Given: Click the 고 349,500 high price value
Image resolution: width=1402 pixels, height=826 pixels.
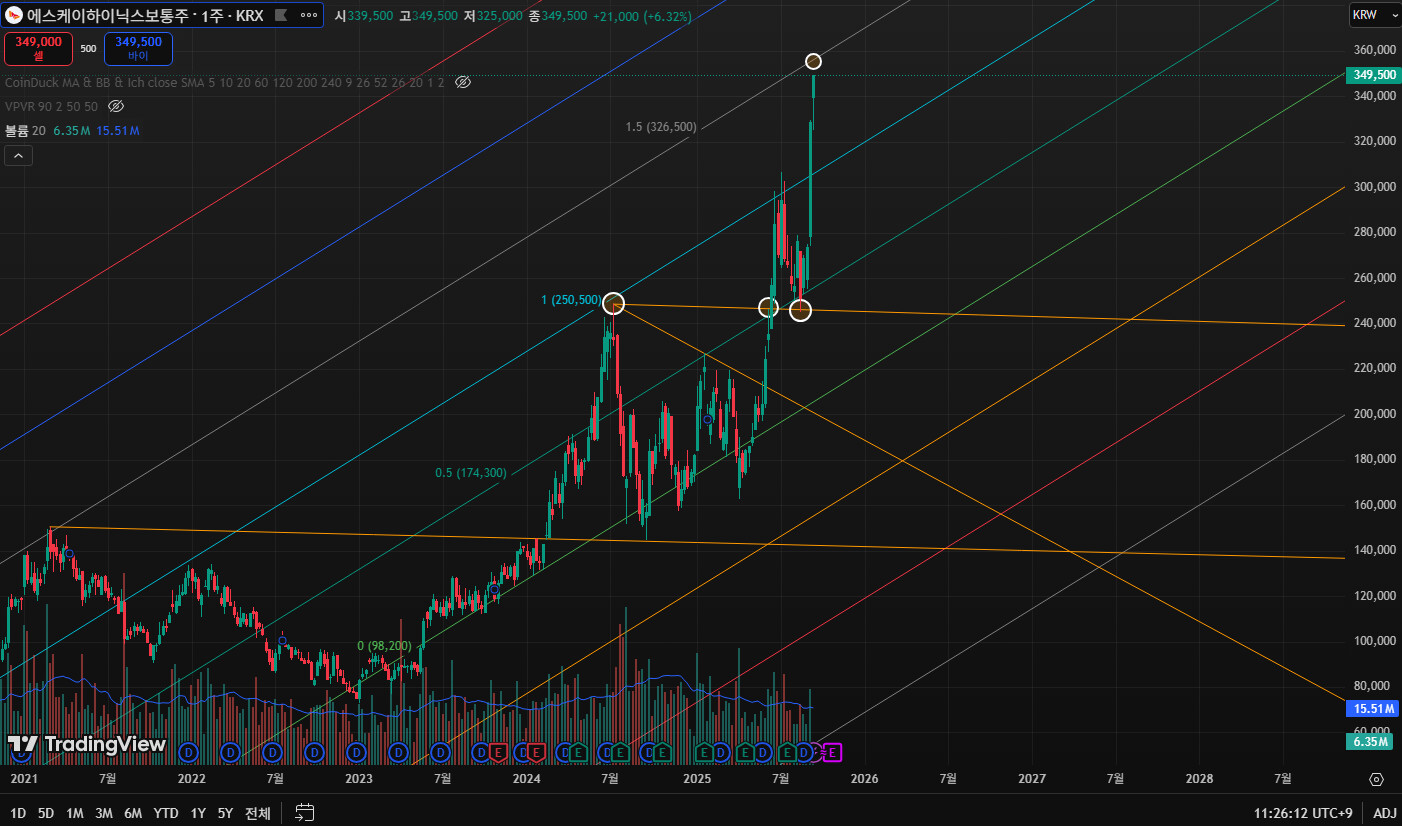Looking at the screenshot, I should tap(428, 16).
